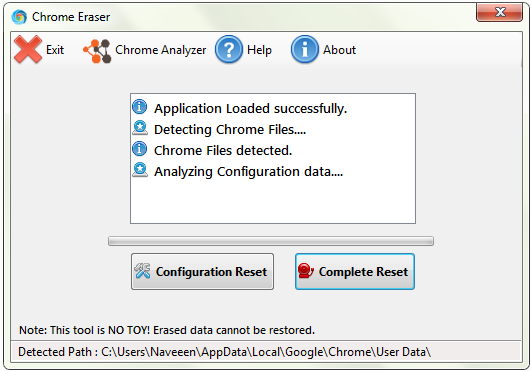The image size is (531, 371).
Task: Click the red X Exit icon
Action: (x=28, y=49)
